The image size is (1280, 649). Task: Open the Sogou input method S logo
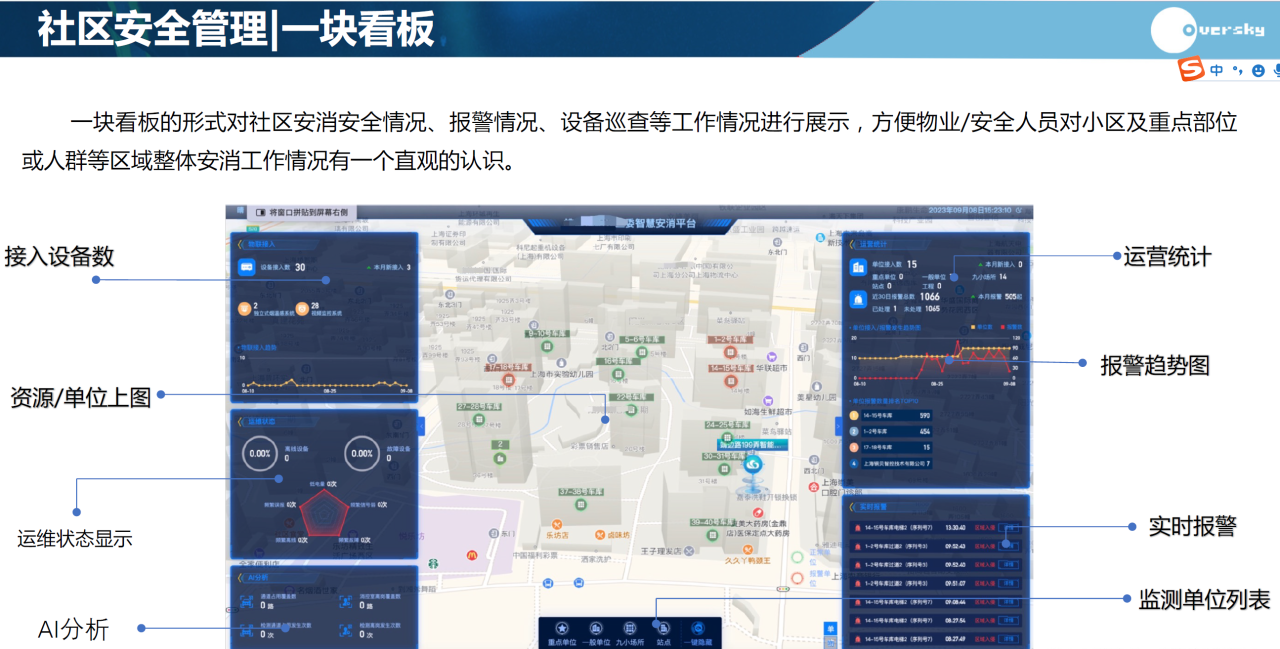[x=1190, y=70]
